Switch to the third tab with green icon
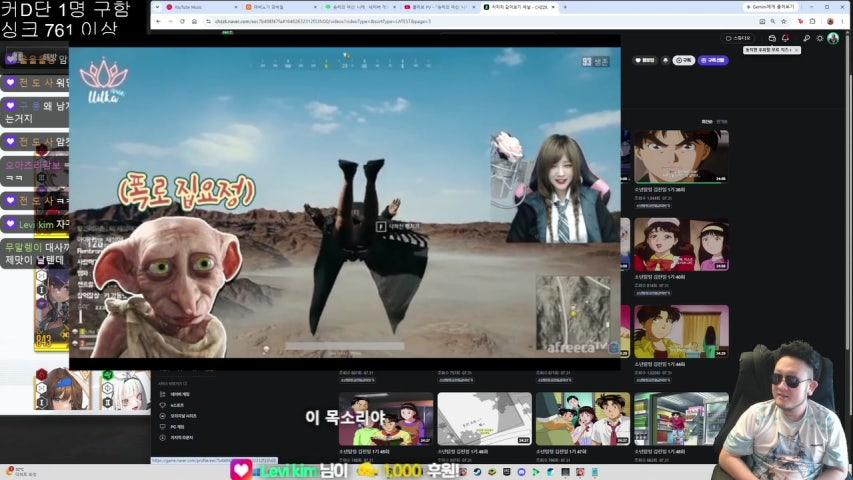This screenshot has width=853, height=480. [359, 7]
